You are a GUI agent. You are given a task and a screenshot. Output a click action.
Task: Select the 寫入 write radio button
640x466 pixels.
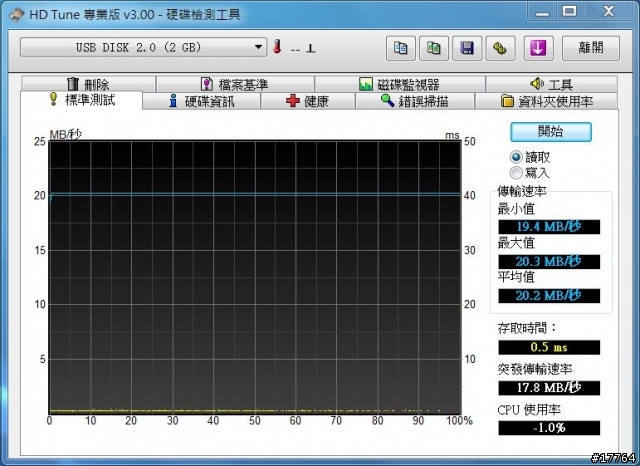pos(516,173)
